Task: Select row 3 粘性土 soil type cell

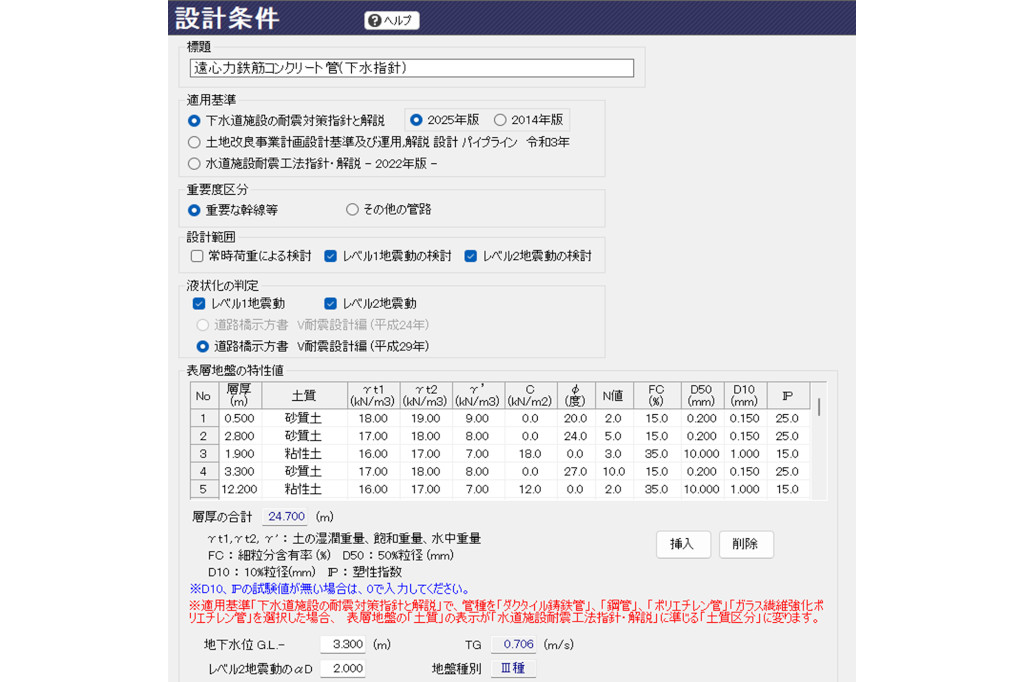Action: pos(303,453)
